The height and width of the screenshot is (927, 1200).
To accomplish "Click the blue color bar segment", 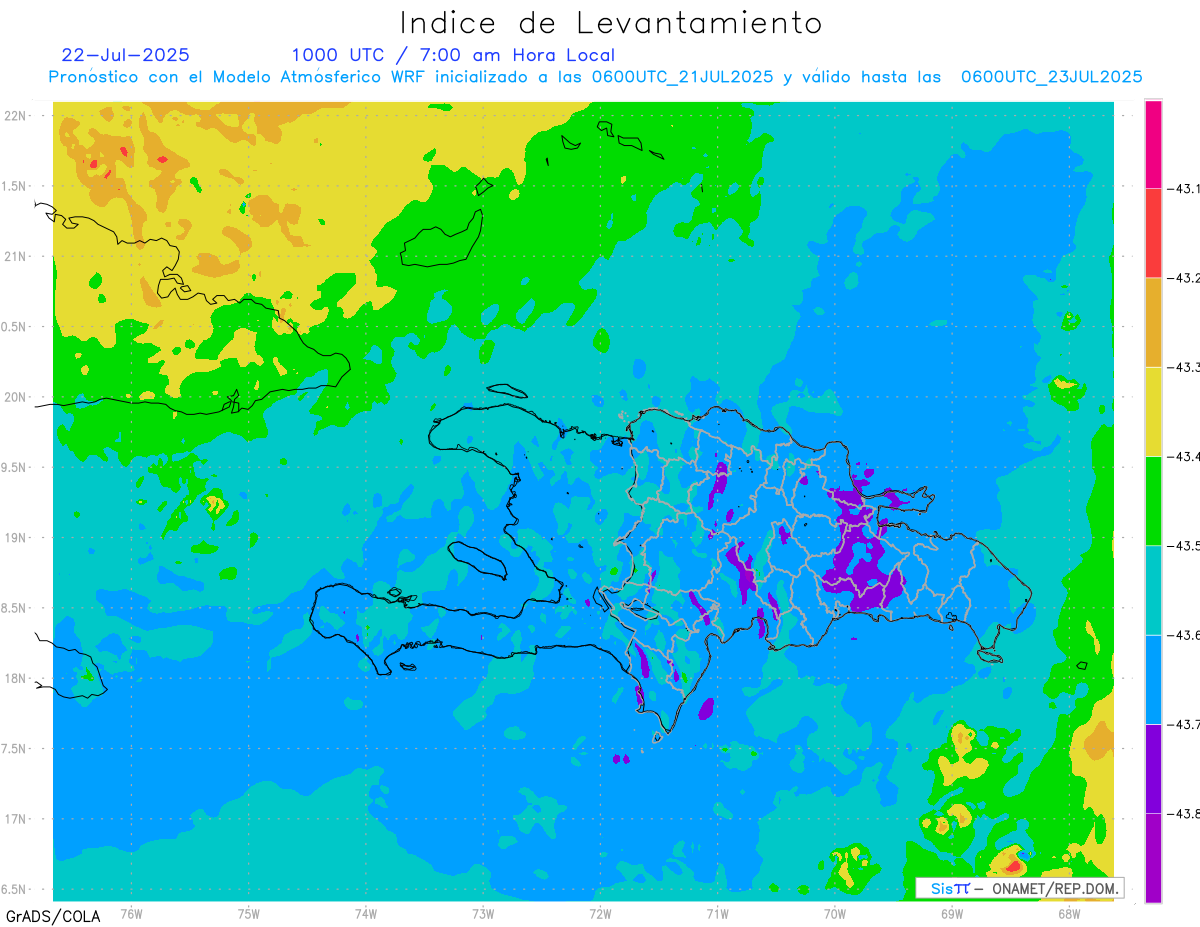I will (1153, 679).
